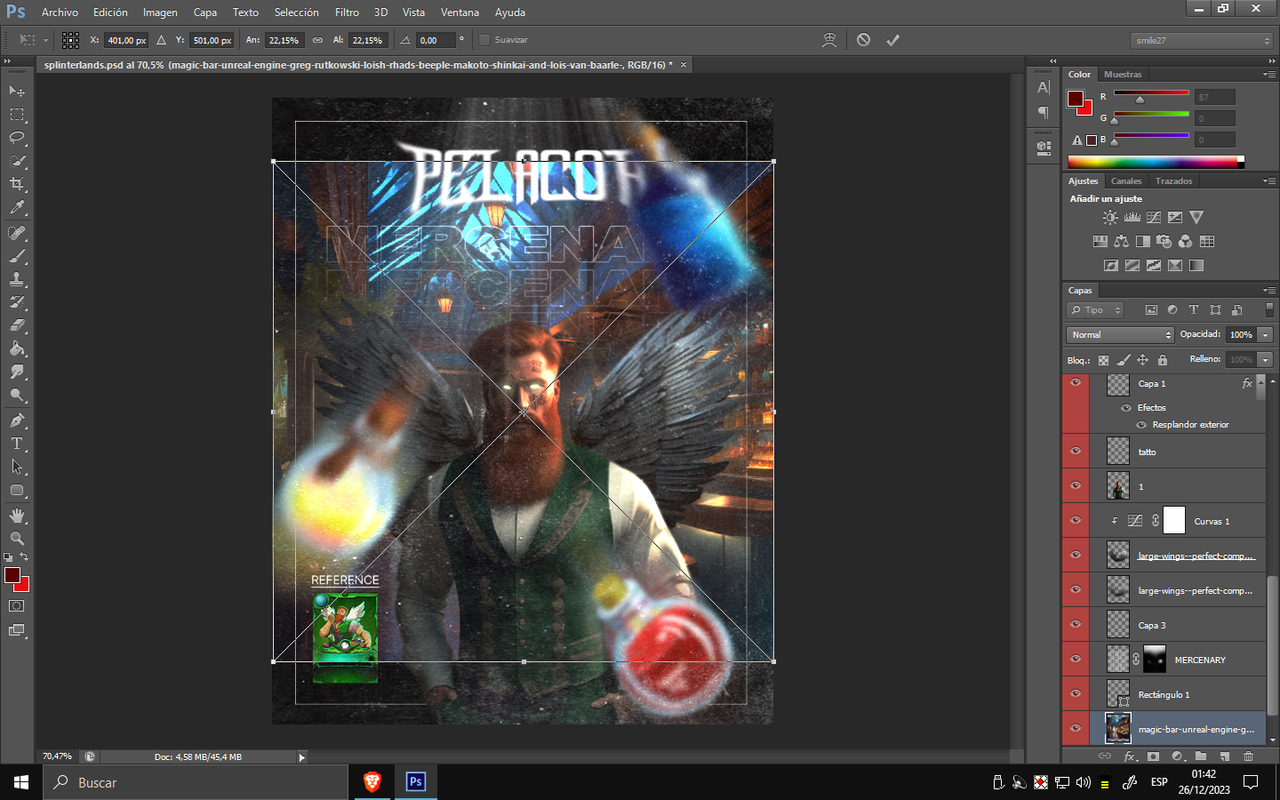Open the Filtro menu
The height and width of the screenshot is (800, 1280).
pyautogui.click(x=347, y=12)
